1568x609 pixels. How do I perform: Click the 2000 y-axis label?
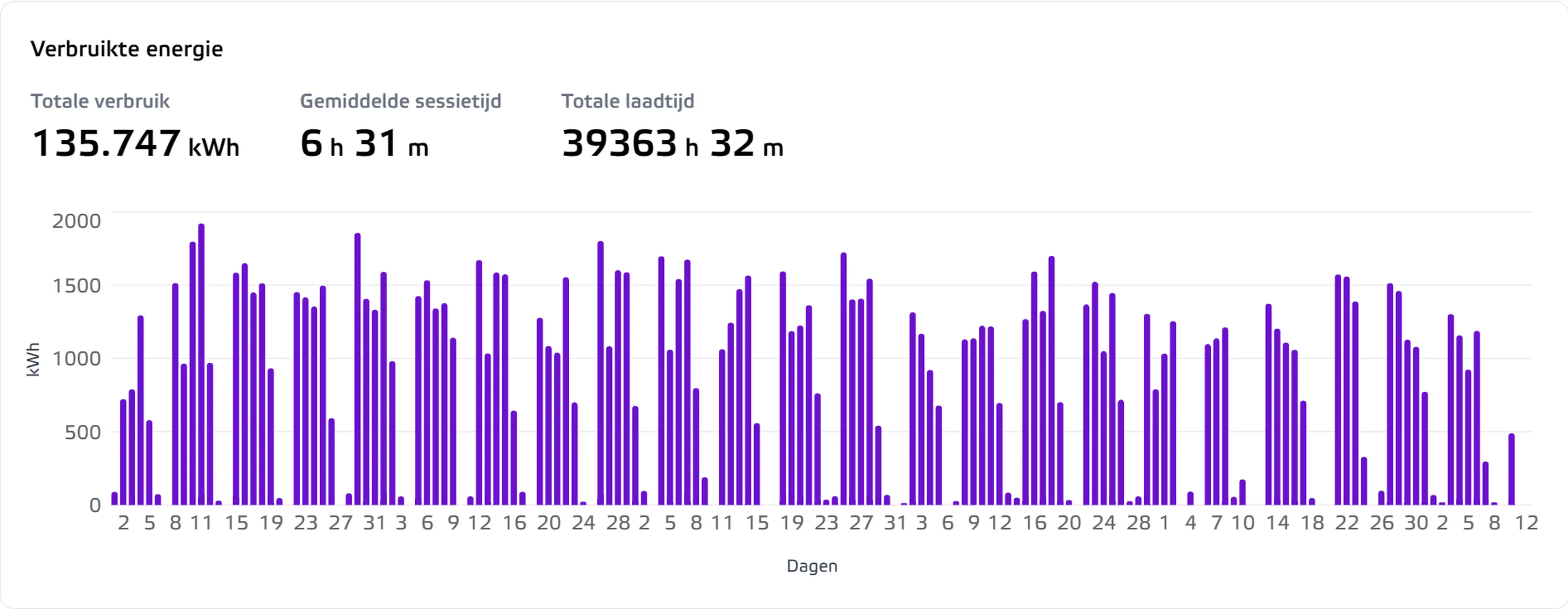tap(77, 221)
